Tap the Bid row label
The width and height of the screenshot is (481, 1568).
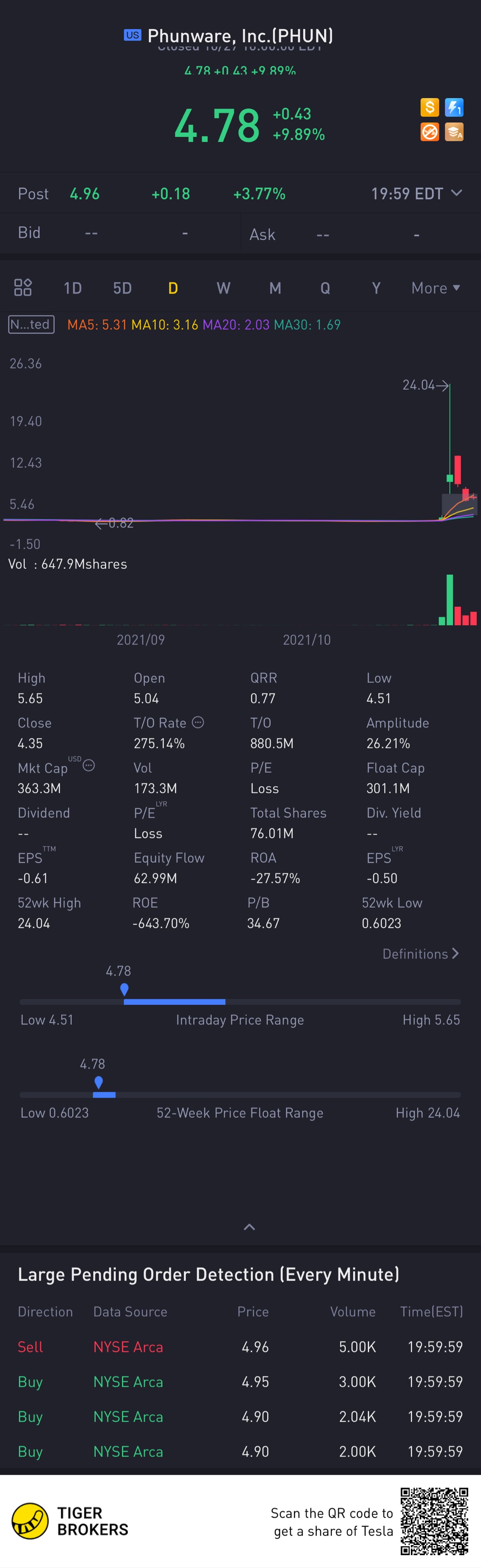[x=29, y=232]
